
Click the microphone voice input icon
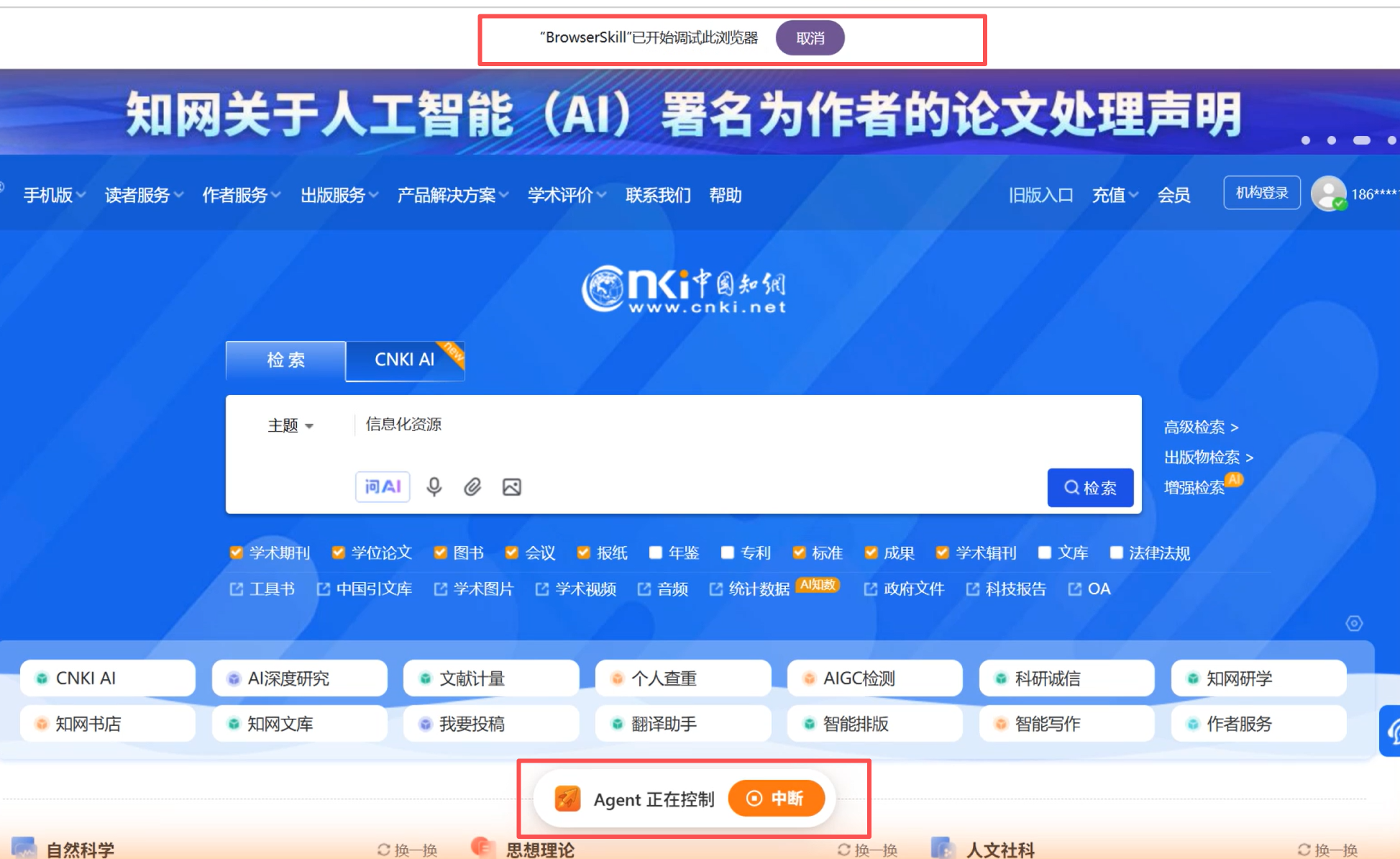coord(434,487)
